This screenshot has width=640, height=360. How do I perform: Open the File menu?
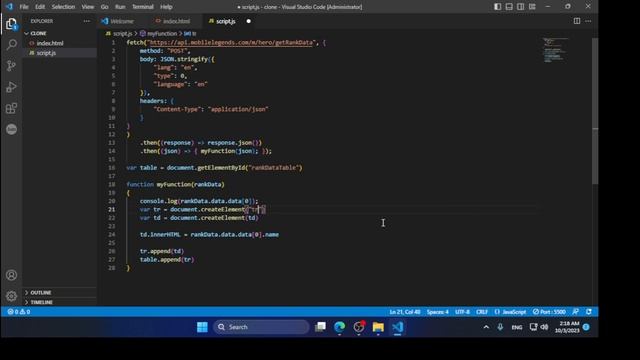coord(24,7)
